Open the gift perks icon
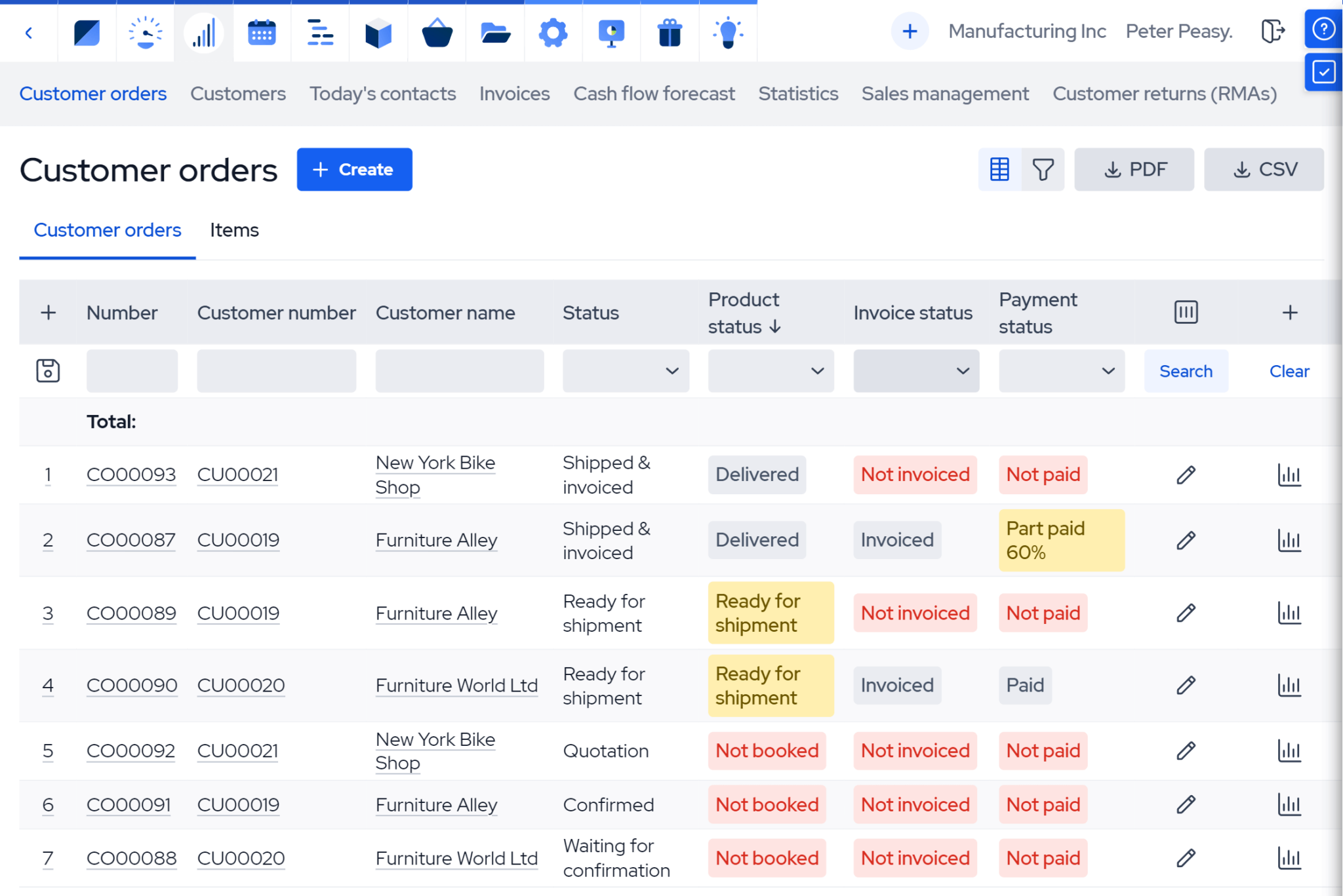Screen dimensions: 1343x896 click(670, 32)
